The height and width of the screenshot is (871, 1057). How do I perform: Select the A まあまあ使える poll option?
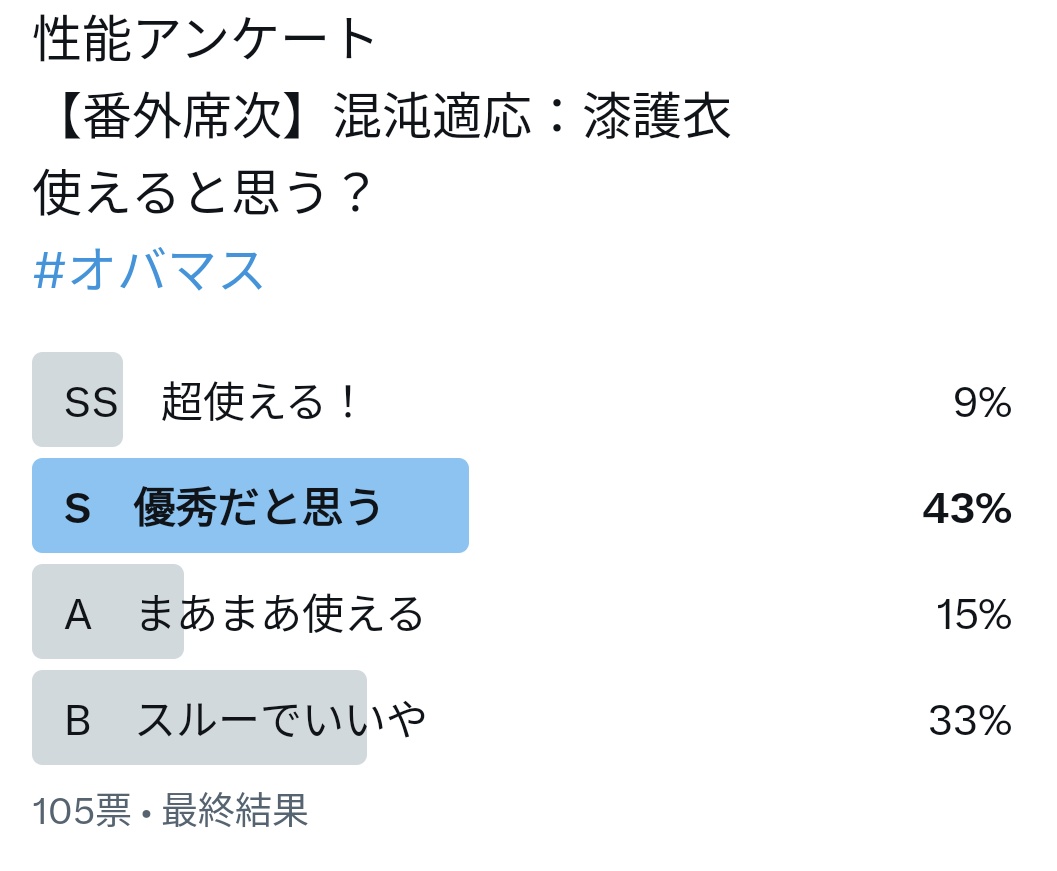coord(522,611)
